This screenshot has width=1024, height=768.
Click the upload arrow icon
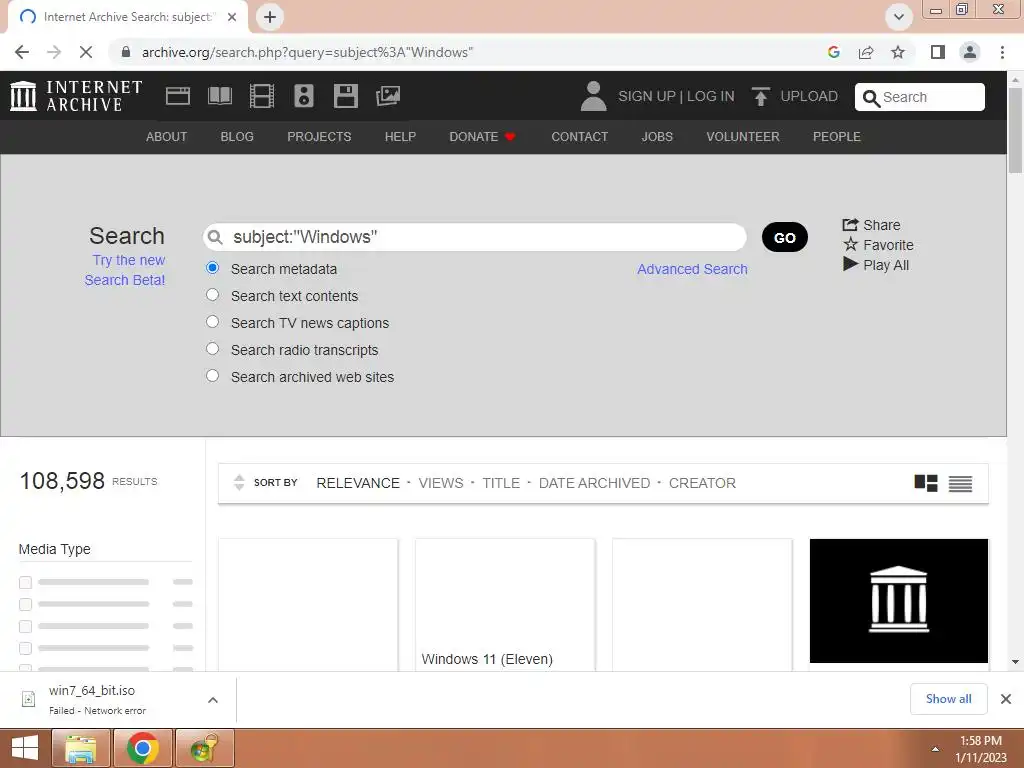coord(760,97)
